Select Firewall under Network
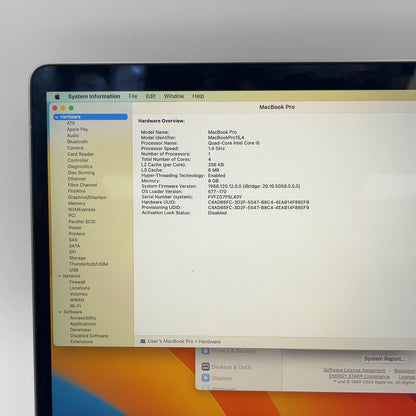Image resolution: width=416 pixels, height=416 pixels. (x=77, y=282)
